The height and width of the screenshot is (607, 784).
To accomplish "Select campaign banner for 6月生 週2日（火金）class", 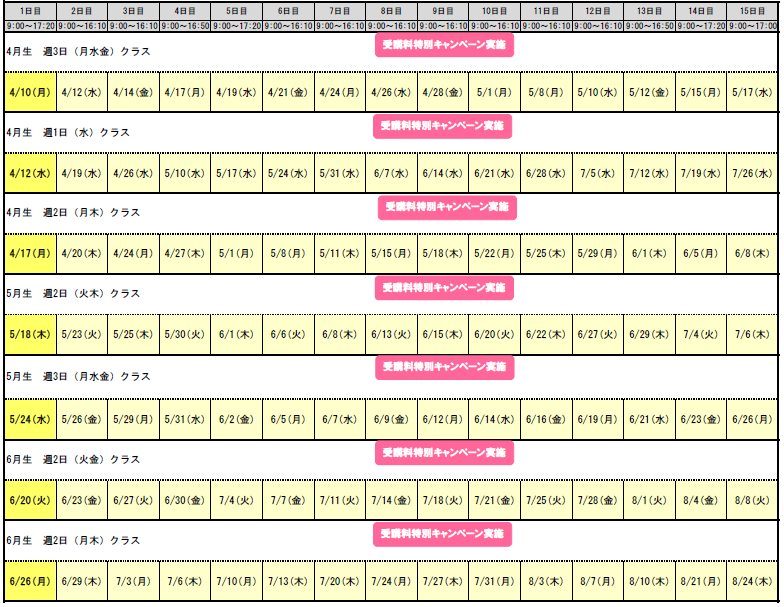I will 444,453.
